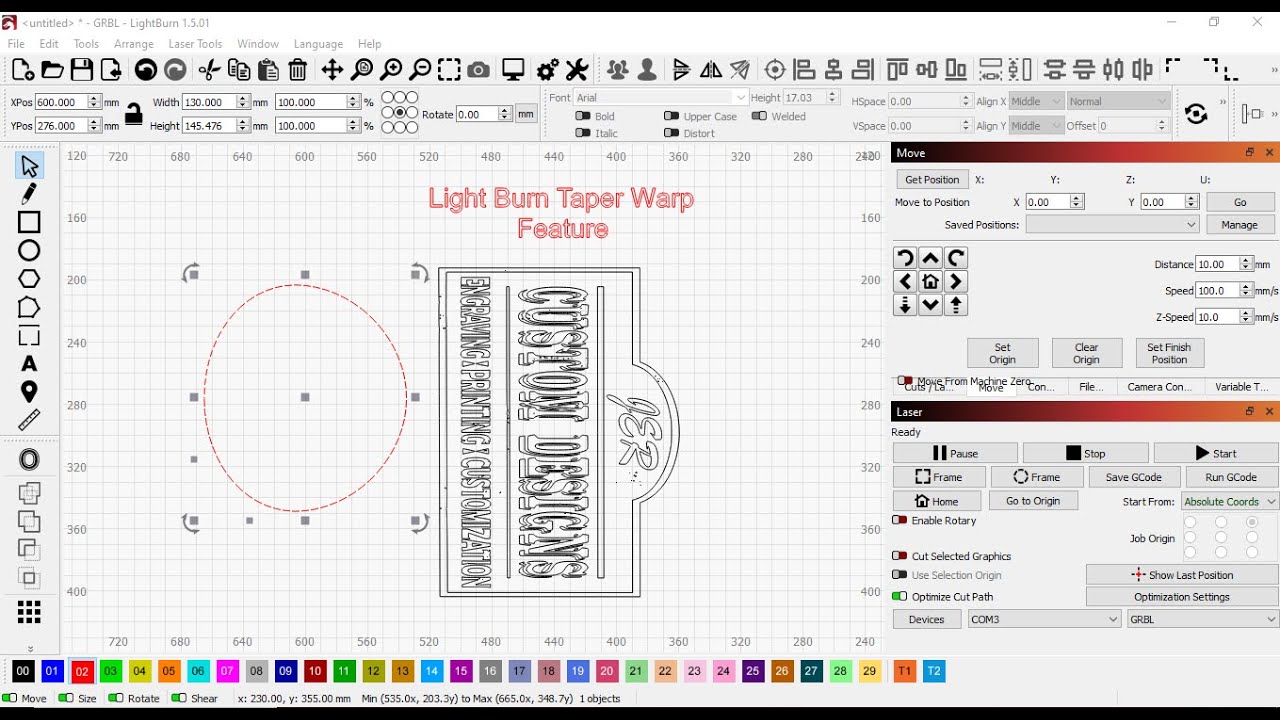The height and width of the screenshot is (720, 1280).
Task: Select the Ellipse tool
Action: (x=29, y=250)
